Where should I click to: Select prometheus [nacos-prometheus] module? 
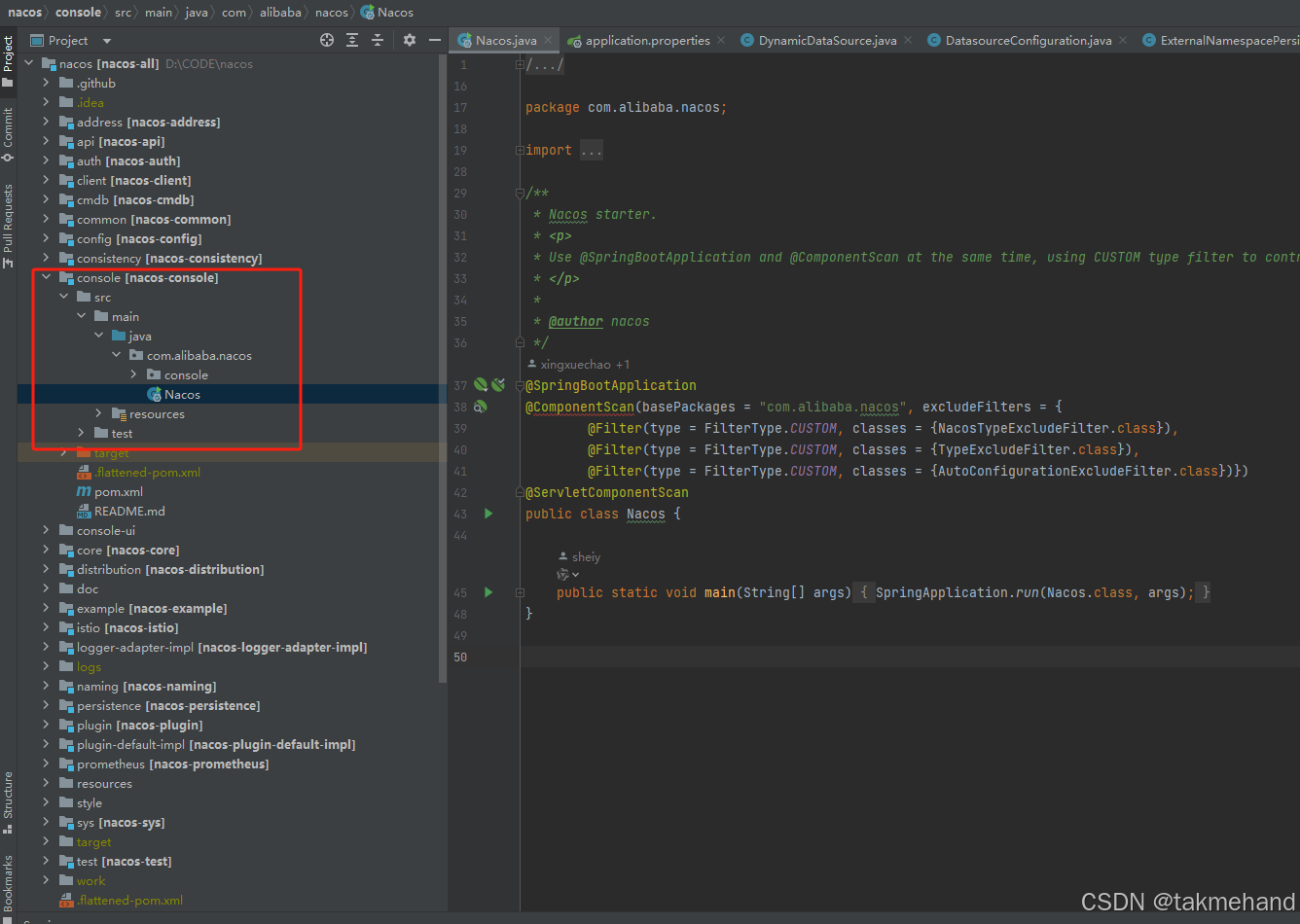pyautogui.click(x=172, y=764)
